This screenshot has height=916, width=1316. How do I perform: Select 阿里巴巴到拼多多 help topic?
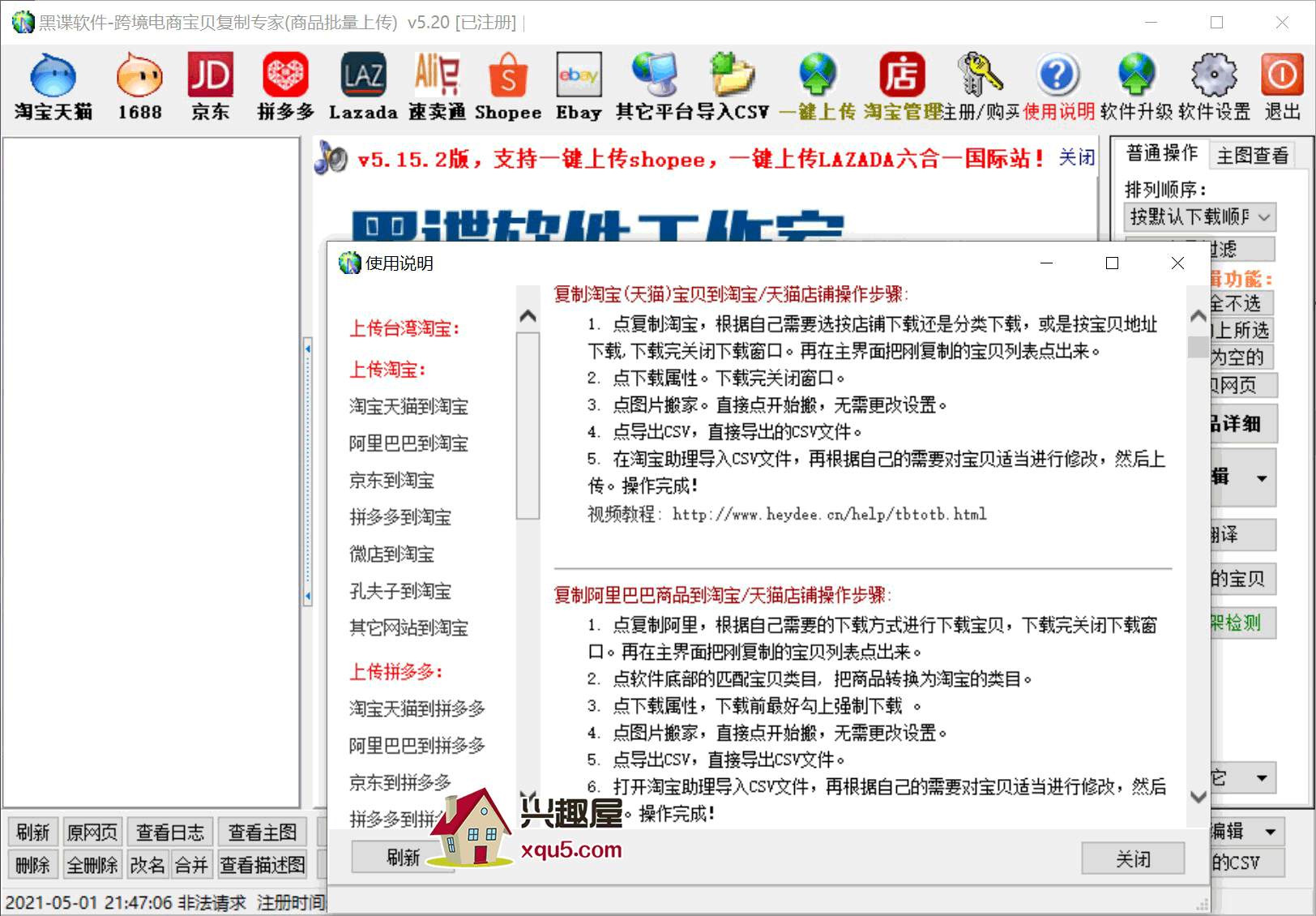pos(417,746)
